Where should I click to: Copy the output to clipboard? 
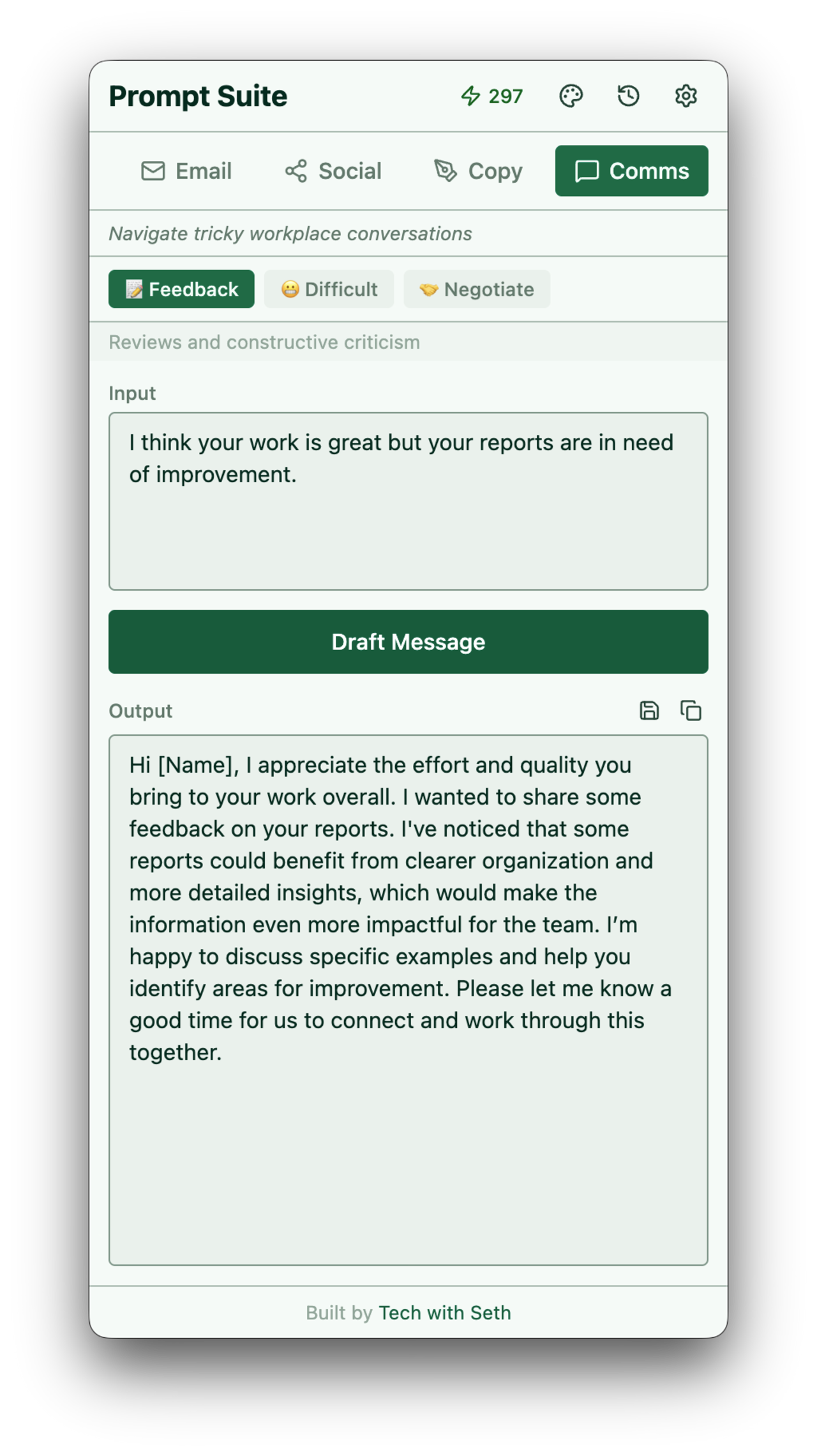tap(691, 710)
